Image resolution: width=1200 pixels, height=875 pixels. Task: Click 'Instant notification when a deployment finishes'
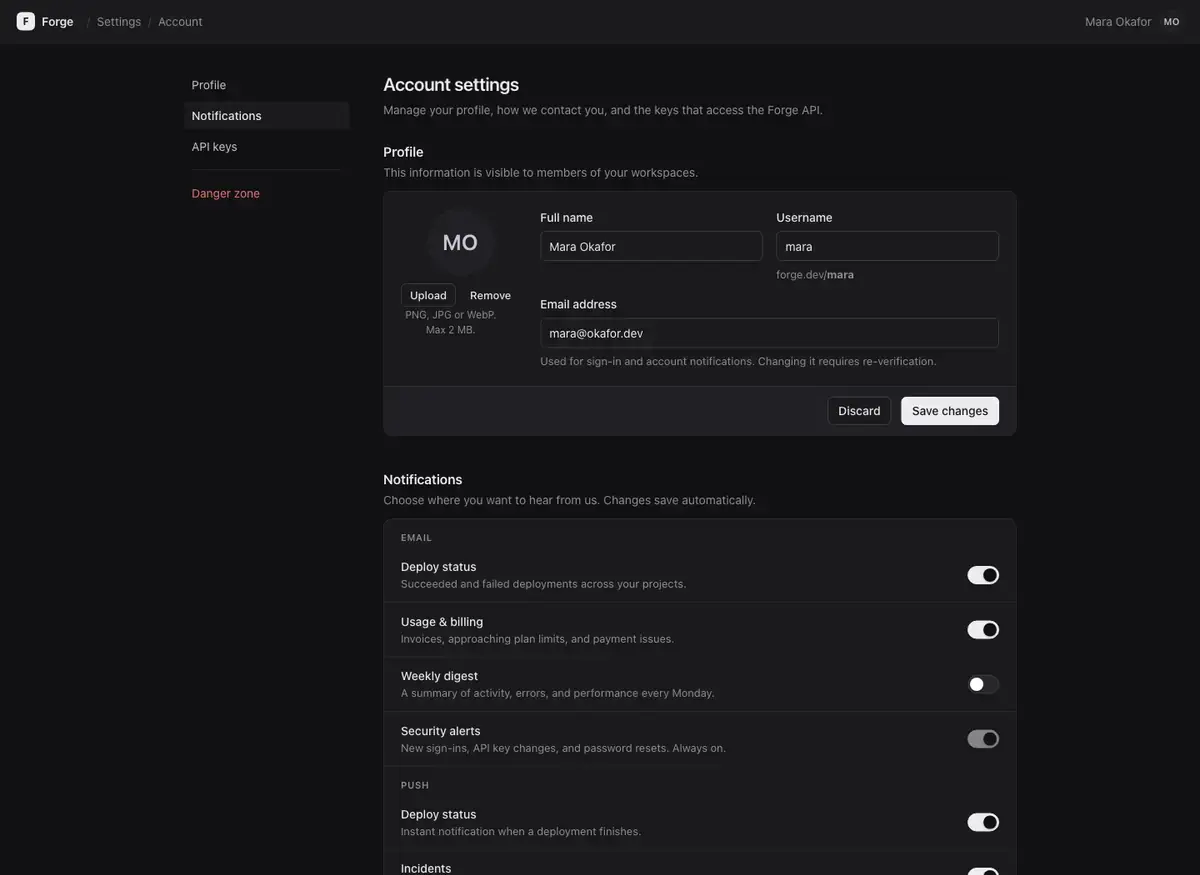tap(521, 831)
